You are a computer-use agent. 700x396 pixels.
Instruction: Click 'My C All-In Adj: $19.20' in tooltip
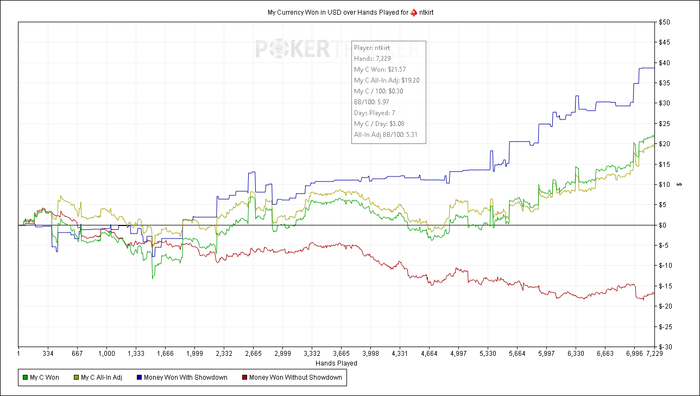pyautogui.click(x=387, y=80)
